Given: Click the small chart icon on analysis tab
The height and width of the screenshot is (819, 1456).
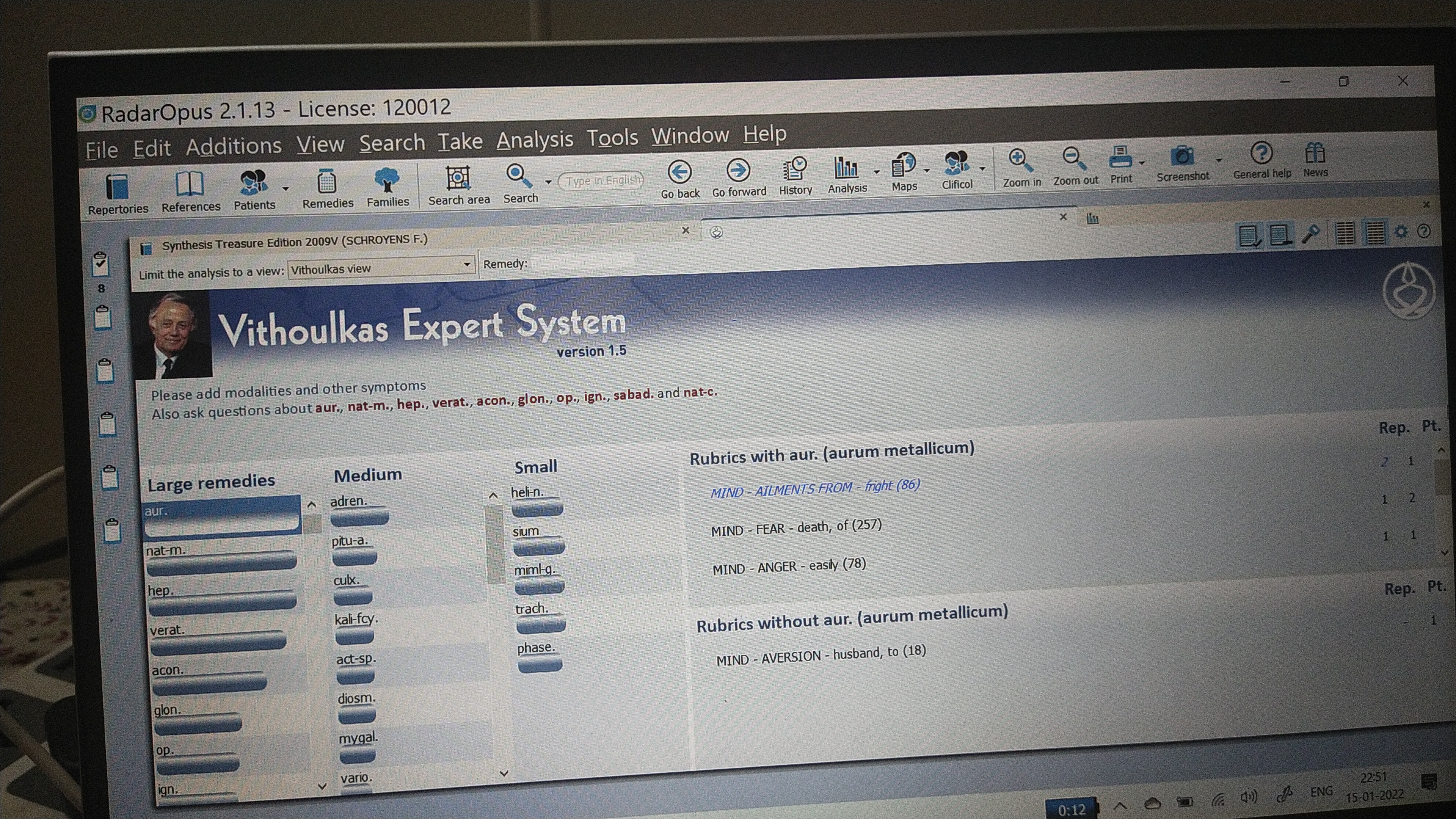Looking at the screenshot, I should tap(1092, 218).
